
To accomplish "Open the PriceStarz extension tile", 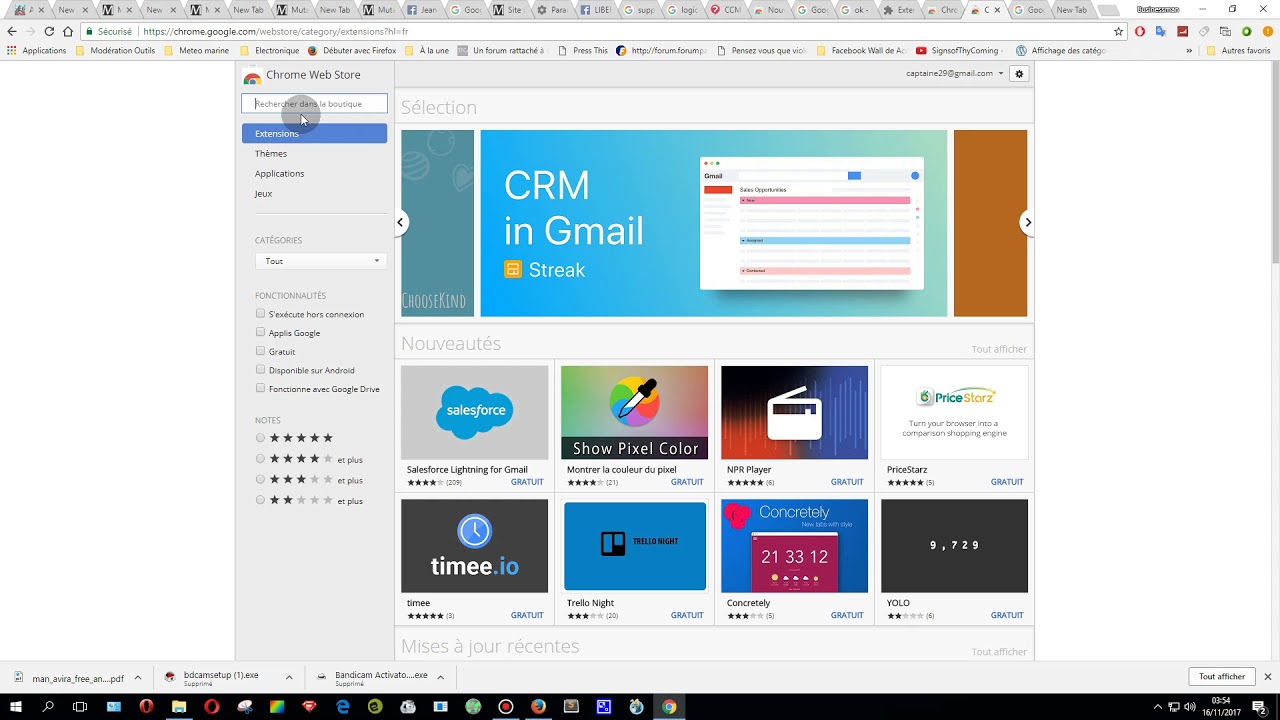I will (x=954, y=427).
